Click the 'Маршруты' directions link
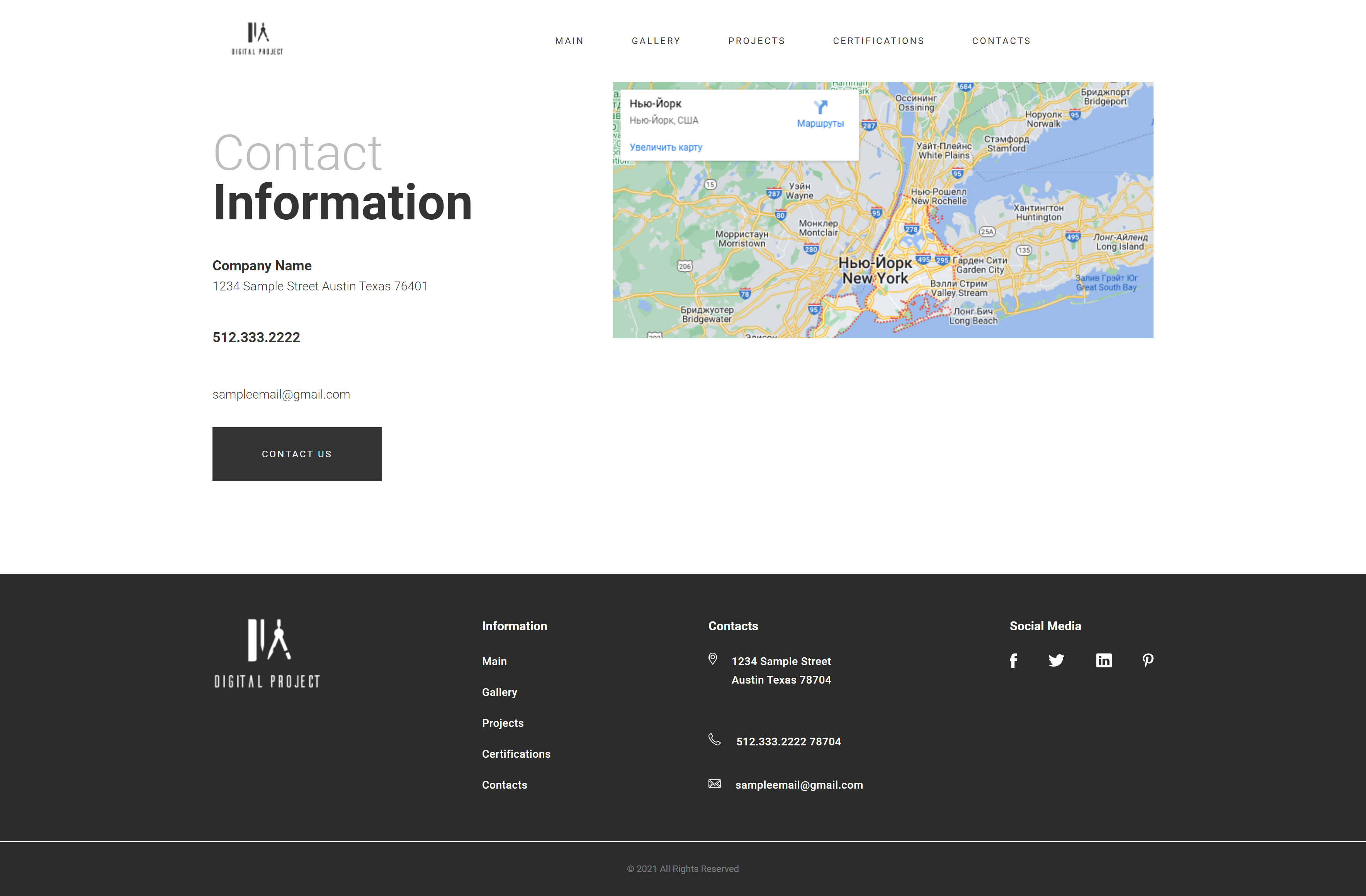This screenshot has width=1366, height=896. pyautogui.click(x=820, y=123)
